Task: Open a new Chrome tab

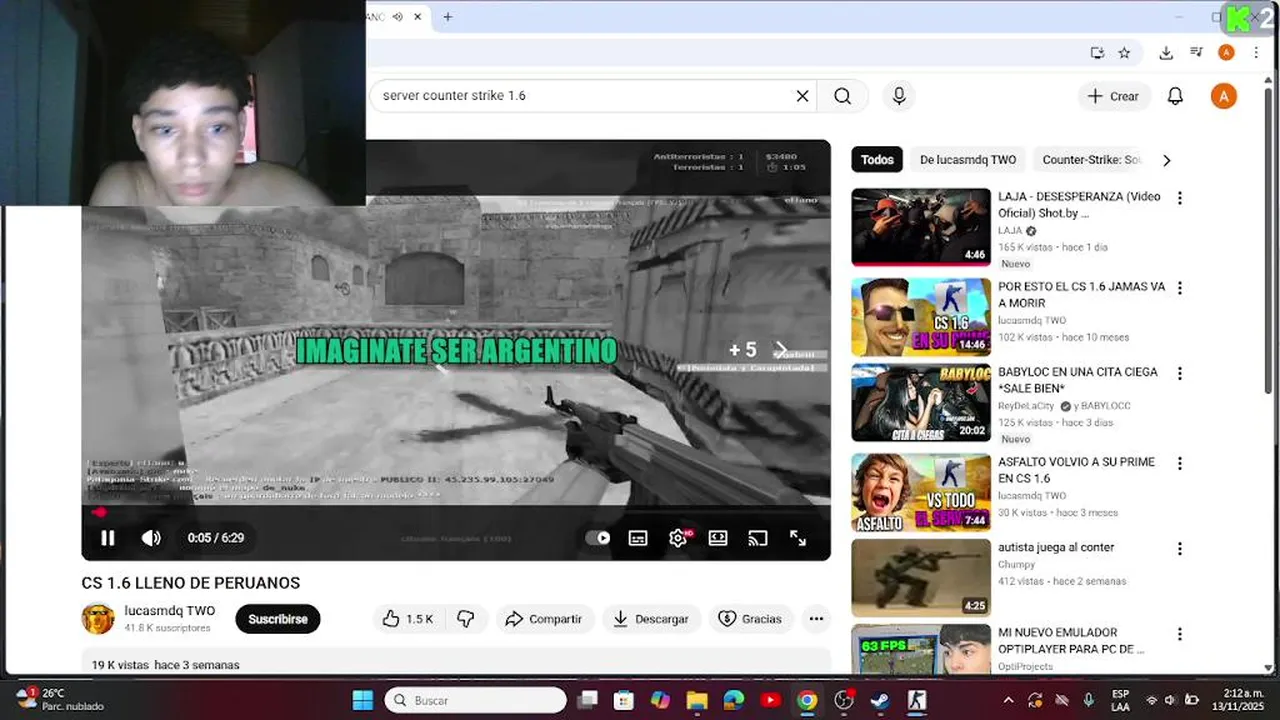Action: pyautogui.click(x=447, y=17)
